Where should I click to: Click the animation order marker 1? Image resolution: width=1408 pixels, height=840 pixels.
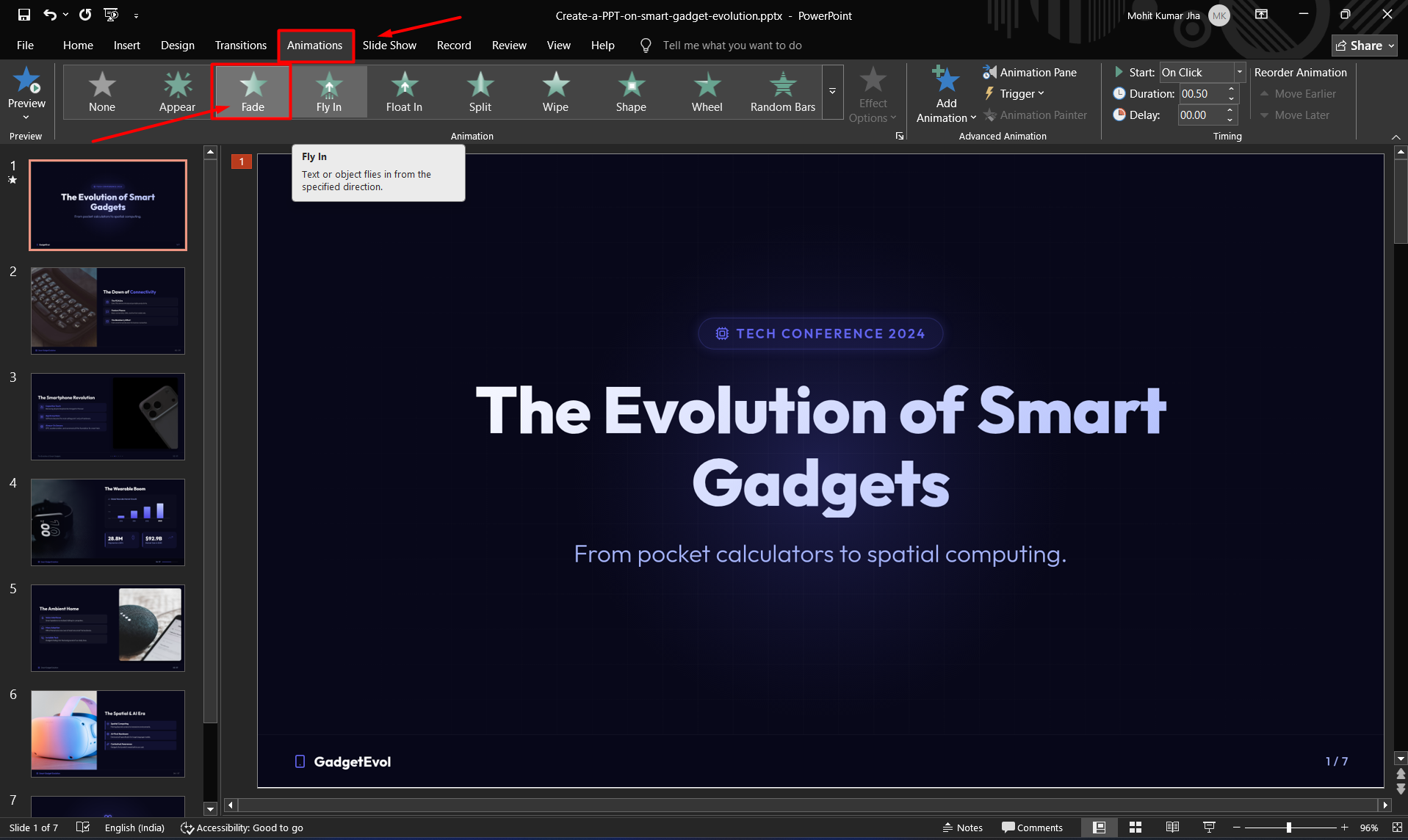[241, 162]
